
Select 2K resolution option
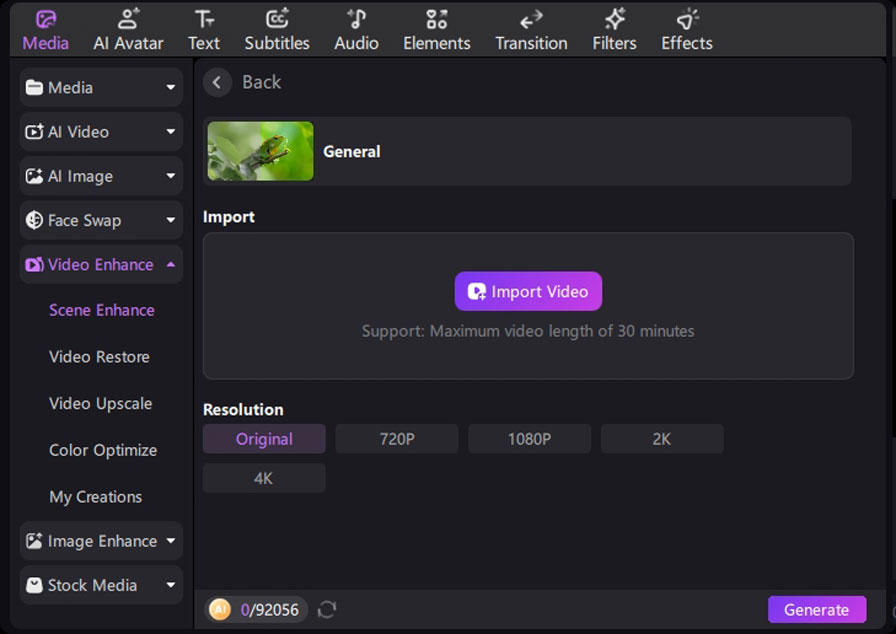click(662, 439)
